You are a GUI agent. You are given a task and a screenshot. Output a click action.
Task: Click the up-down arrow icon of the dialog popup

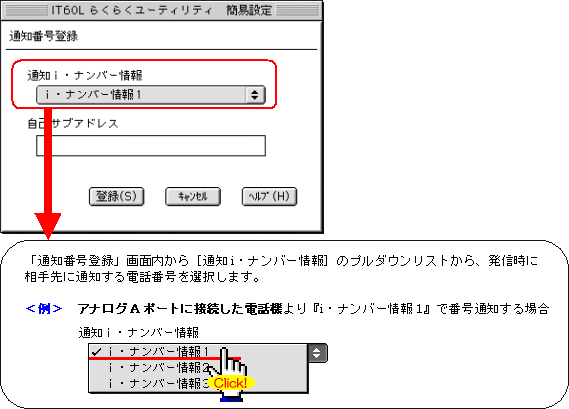pyautogui.click(x=254, y=95)
